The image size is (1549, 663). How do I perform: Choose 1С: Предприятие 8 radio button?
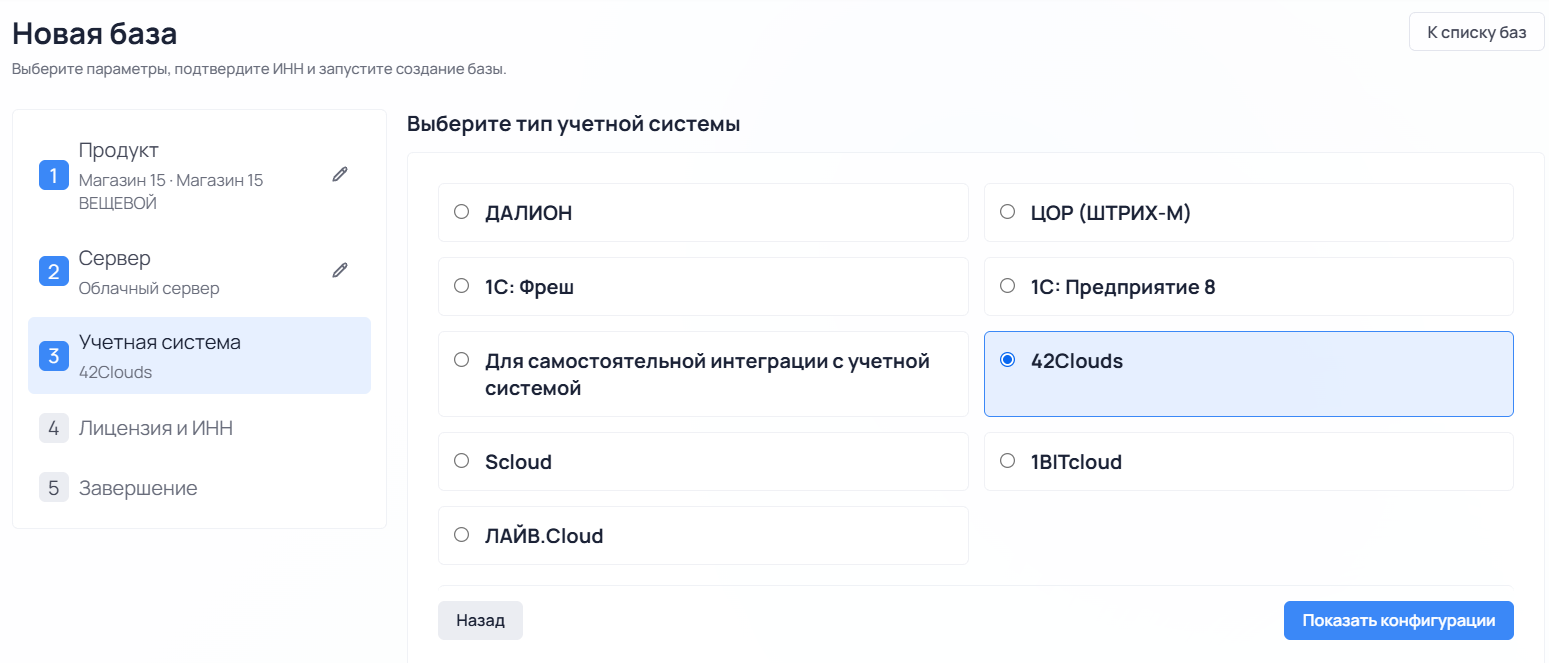[1008, 286]
